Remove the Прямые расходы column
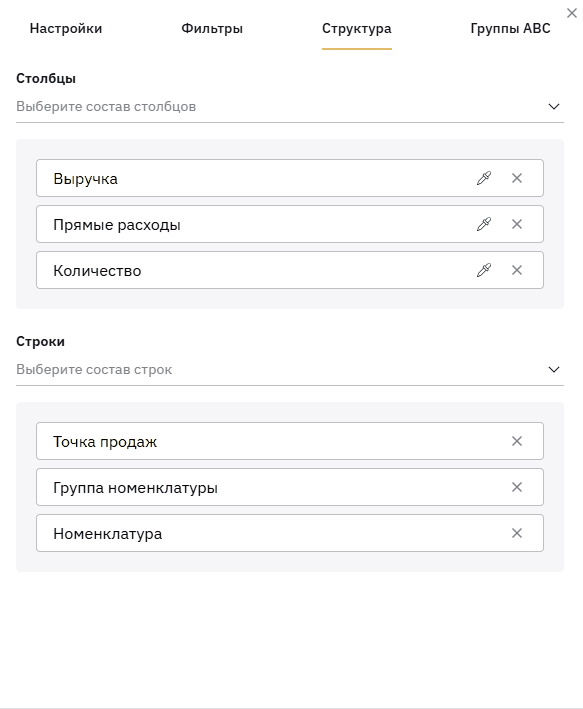The image size is (583, 709). pos(517,224)
